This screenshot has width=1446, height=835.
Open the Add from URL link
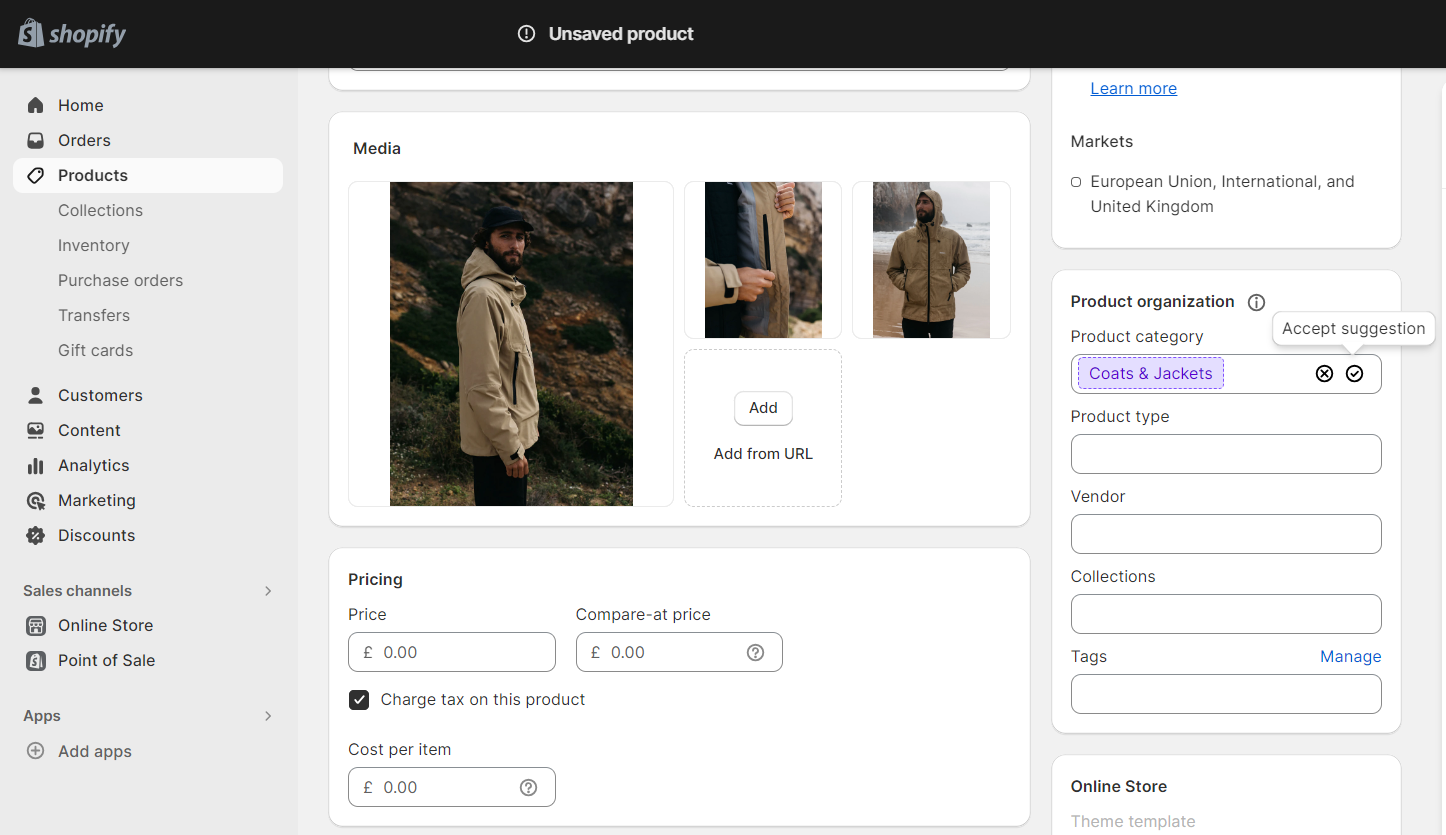[763, 453]
